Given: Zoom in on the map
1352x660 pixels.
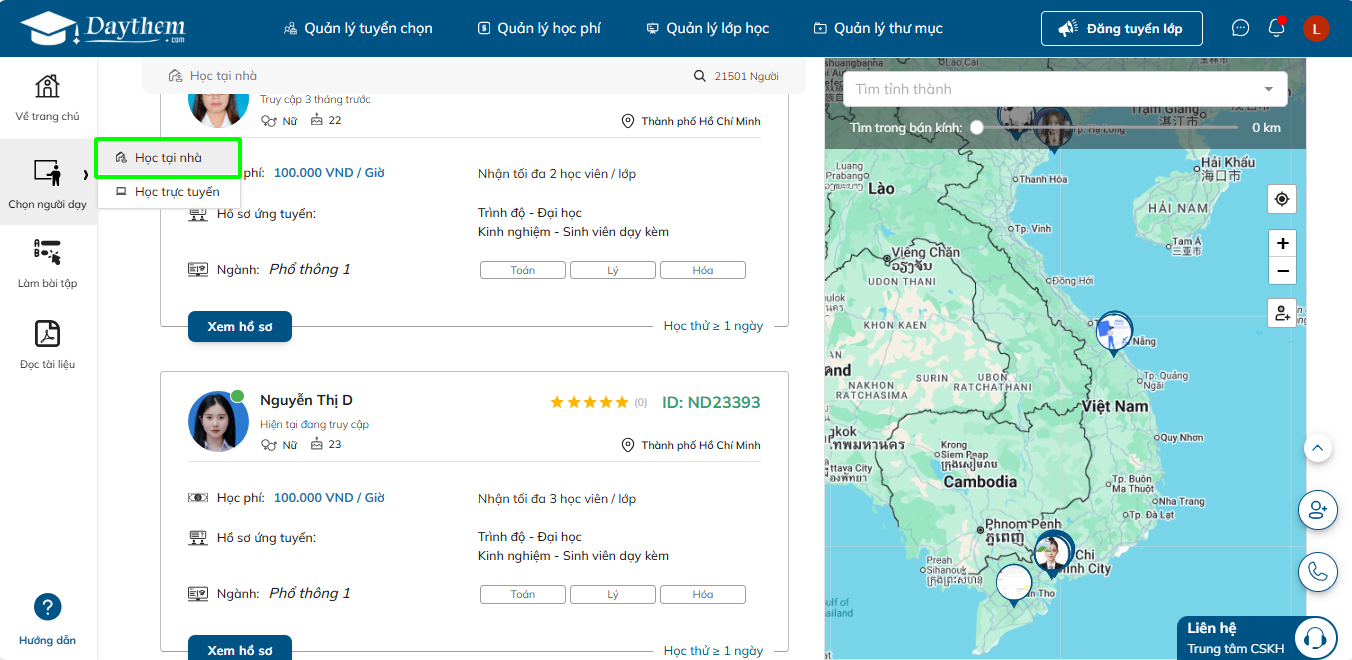Looking at the screenshot, I should click(x=1281, y=243).
